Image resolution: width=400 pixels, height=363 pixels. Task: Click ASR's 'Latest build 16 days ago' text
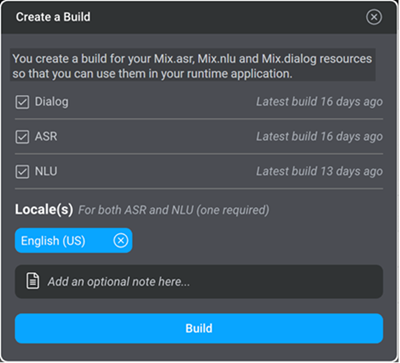click(x=319, y=137)
